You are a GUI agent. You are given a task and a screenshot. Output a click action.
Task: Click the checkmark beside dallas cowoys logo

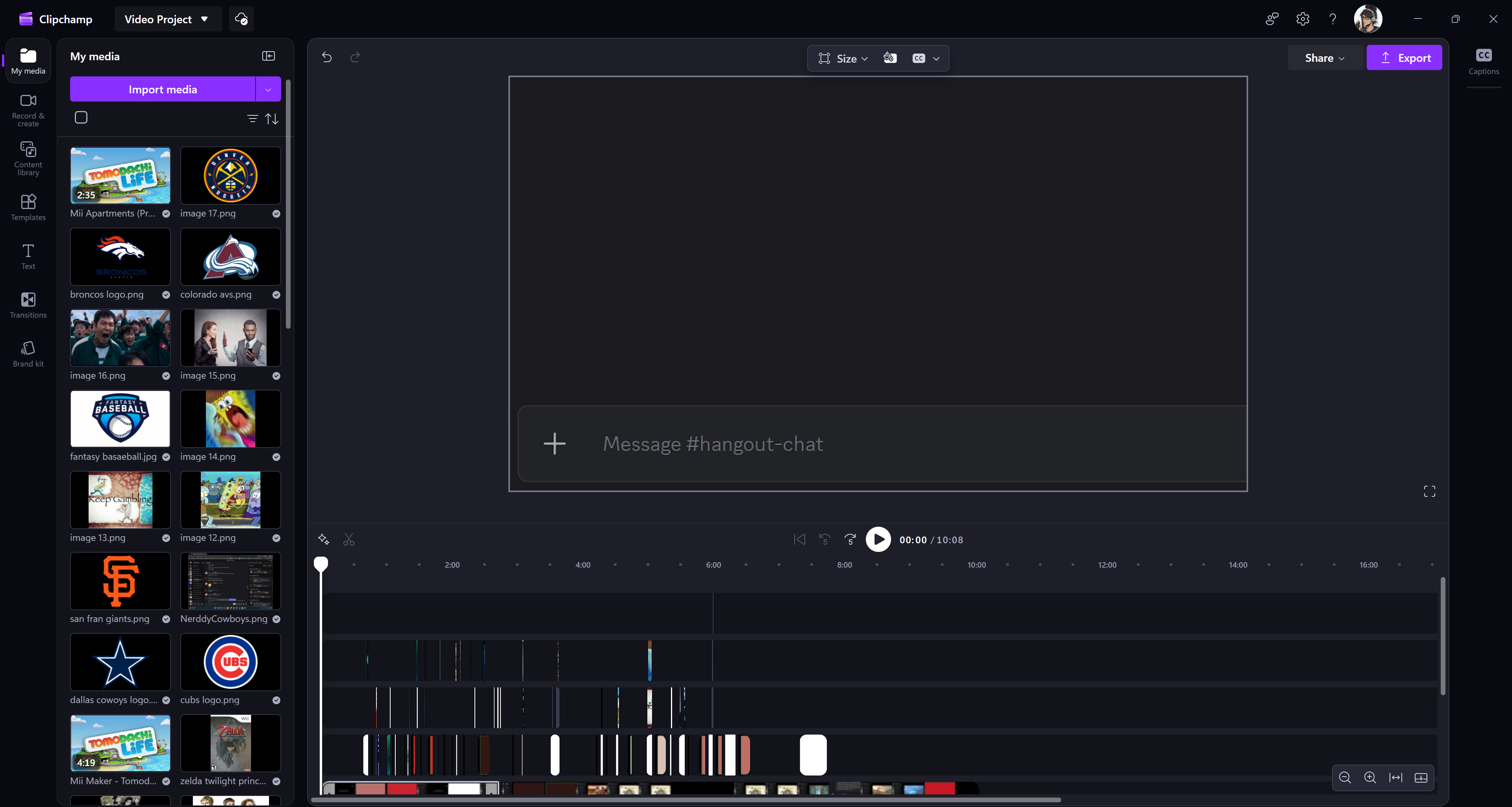click(166, 700)
